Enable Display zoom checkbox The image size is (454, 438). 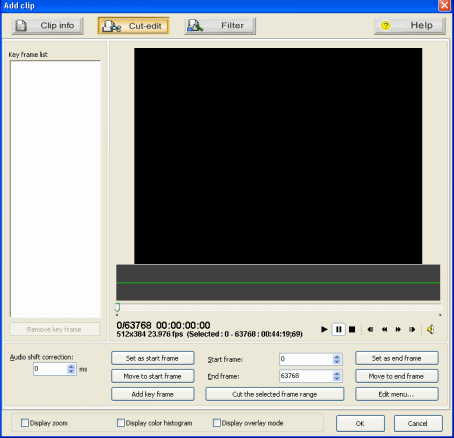point(25,423)
